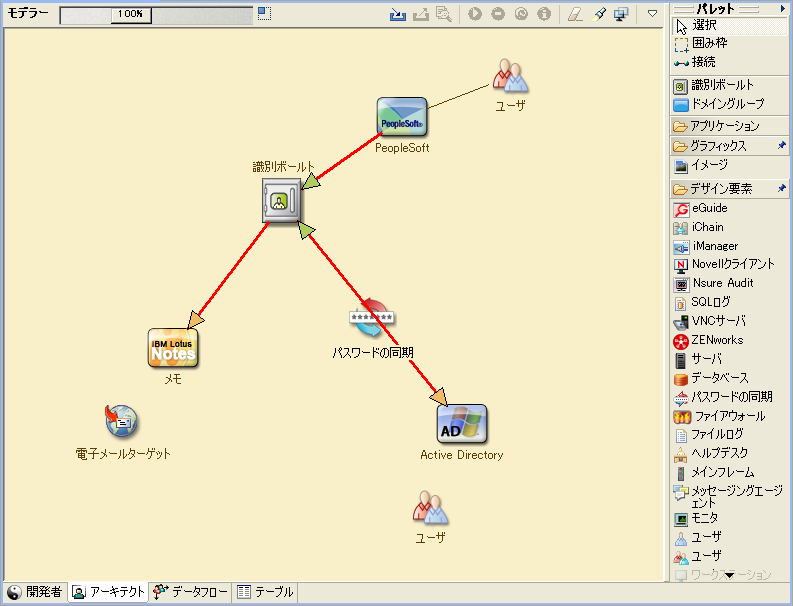Collapse the パレット palette arrow
This screenshot has height=606, width=793.
click(x=783, y=8)
